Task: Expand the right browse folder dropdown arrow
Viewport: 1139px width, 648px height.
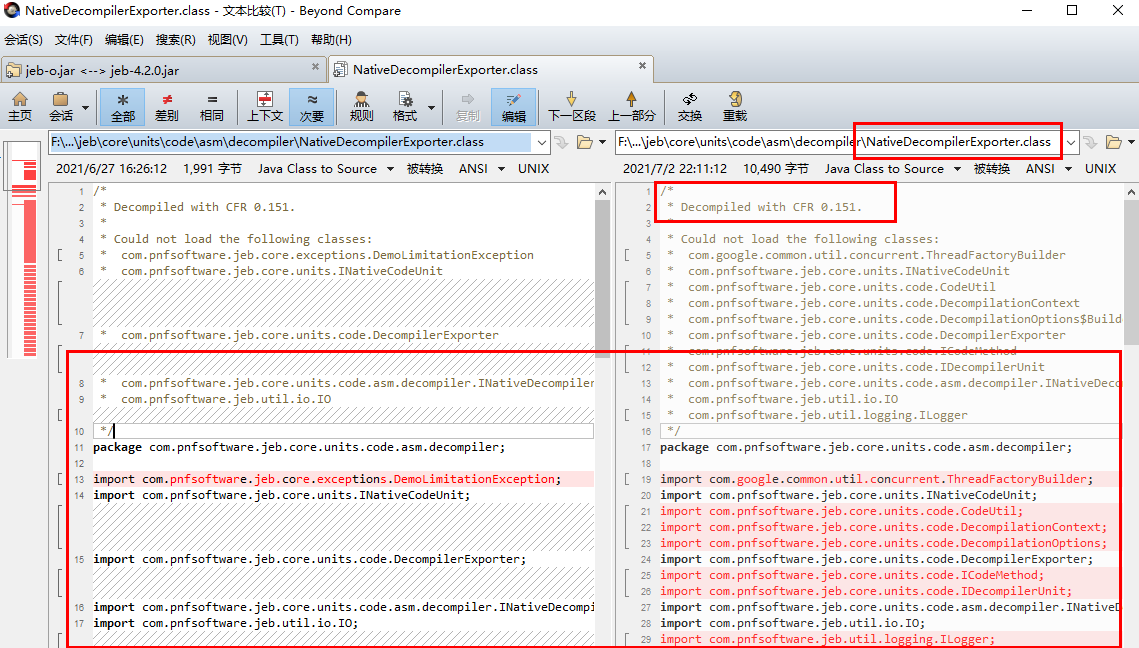Action: (1131, 142)
